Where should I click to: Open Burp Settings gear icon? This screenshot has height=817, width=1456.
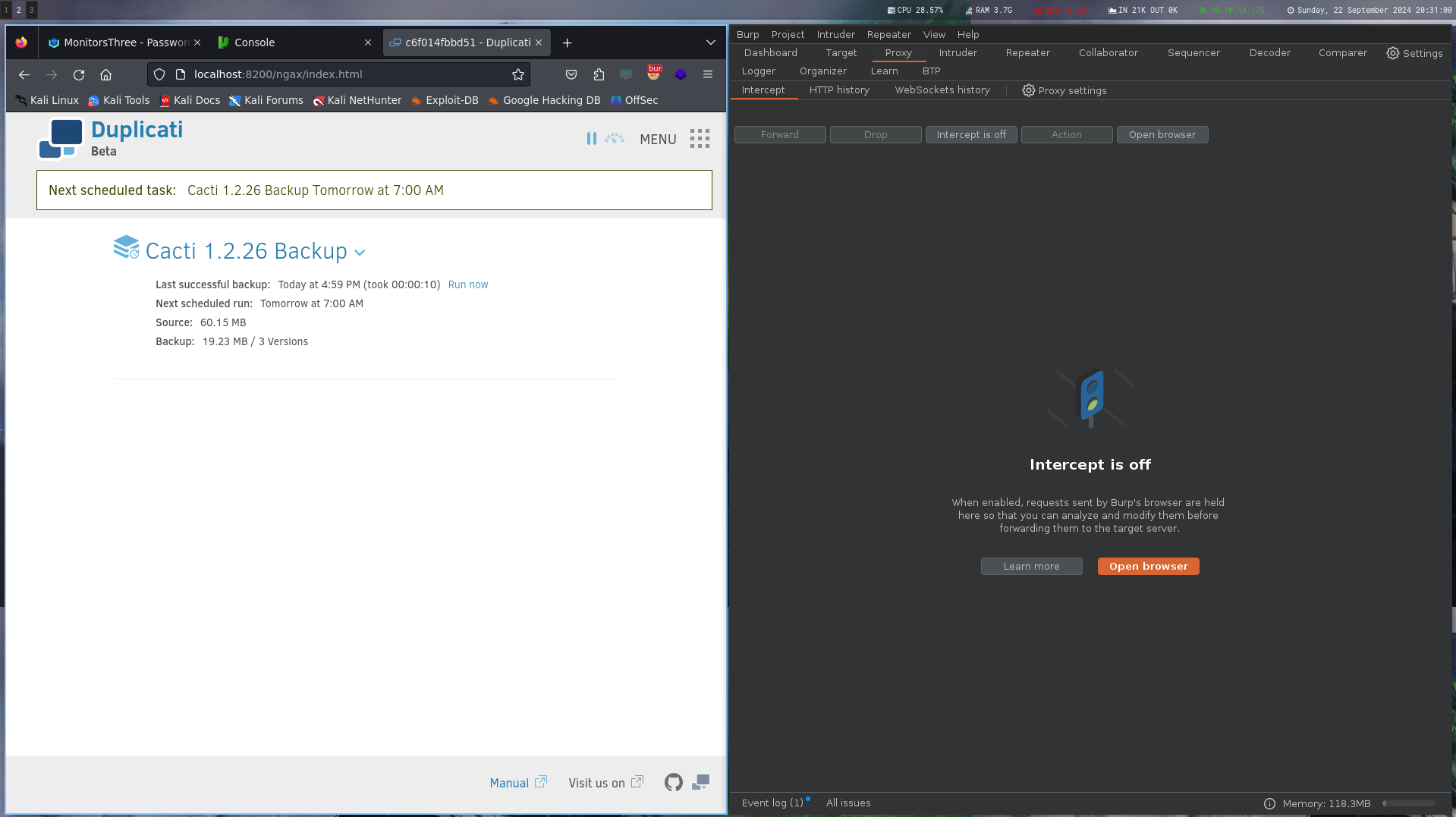pos(1392,53)
